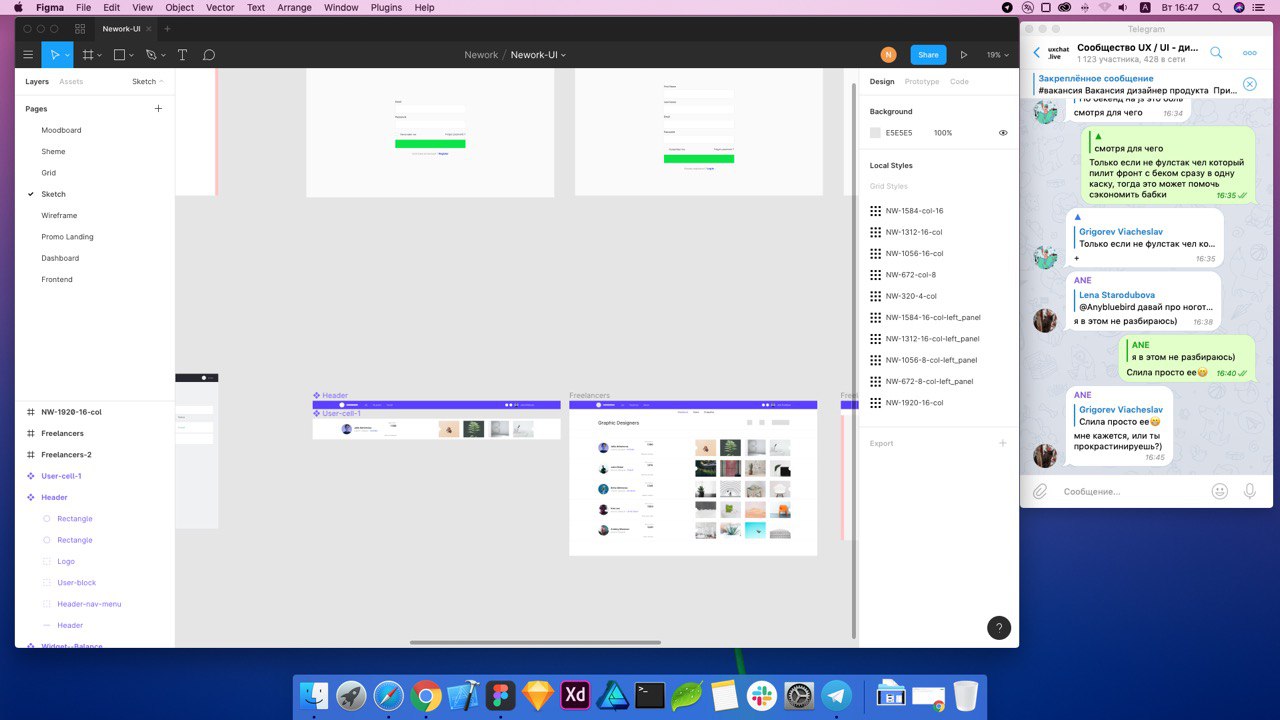The height and width of the screenshot is (720, 1280).
Task: Toggle background visibility eye icon
Action: tap(1003, 133)
